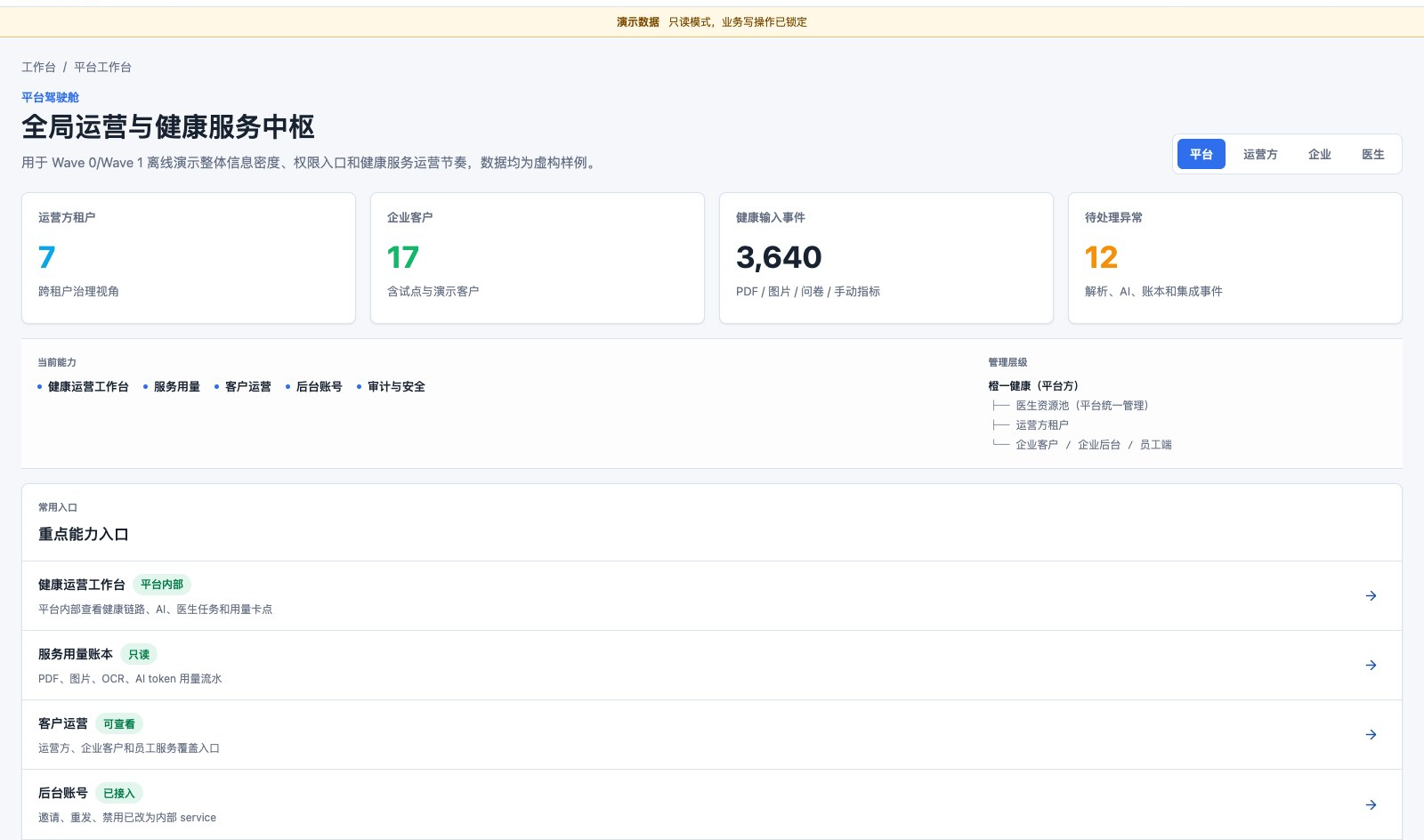The height and width of the screenshot is (840, 1424).
Task: Switch to the 平台 role tab
Action: (1201, 154)
